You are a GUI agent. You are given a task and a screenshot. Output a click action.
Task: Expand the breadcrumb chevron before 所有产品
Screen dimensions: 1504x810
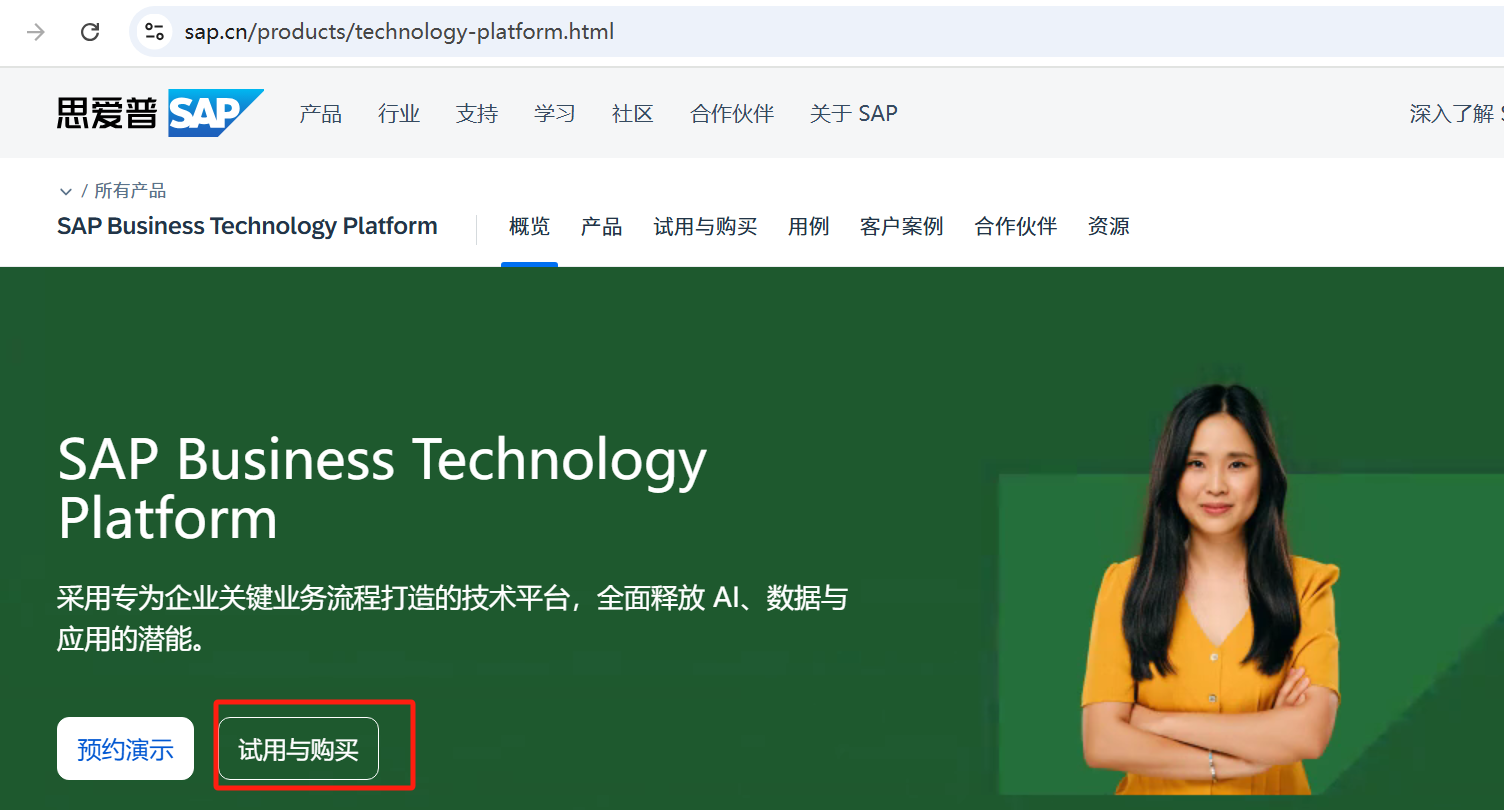(66, 191)
